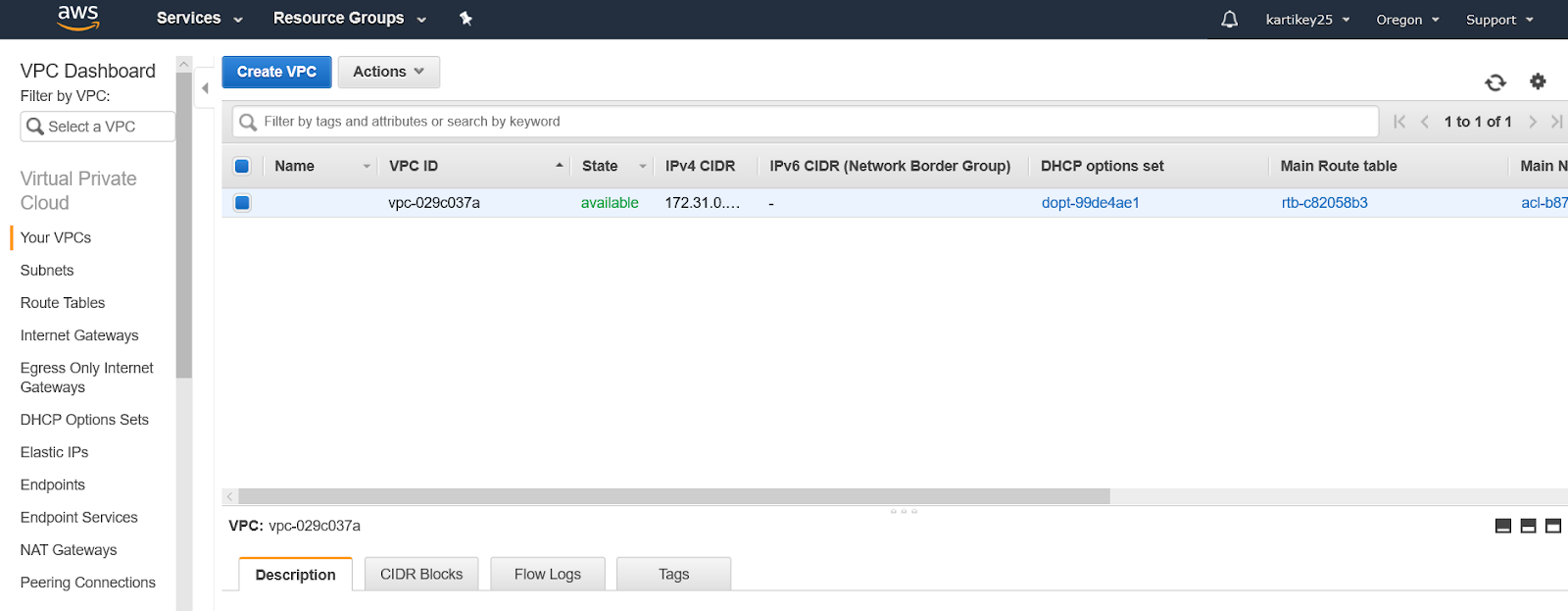1568x611 pixels.
Task: Click the IPv4 CIDR column header
Action: [x=700, y=166]
